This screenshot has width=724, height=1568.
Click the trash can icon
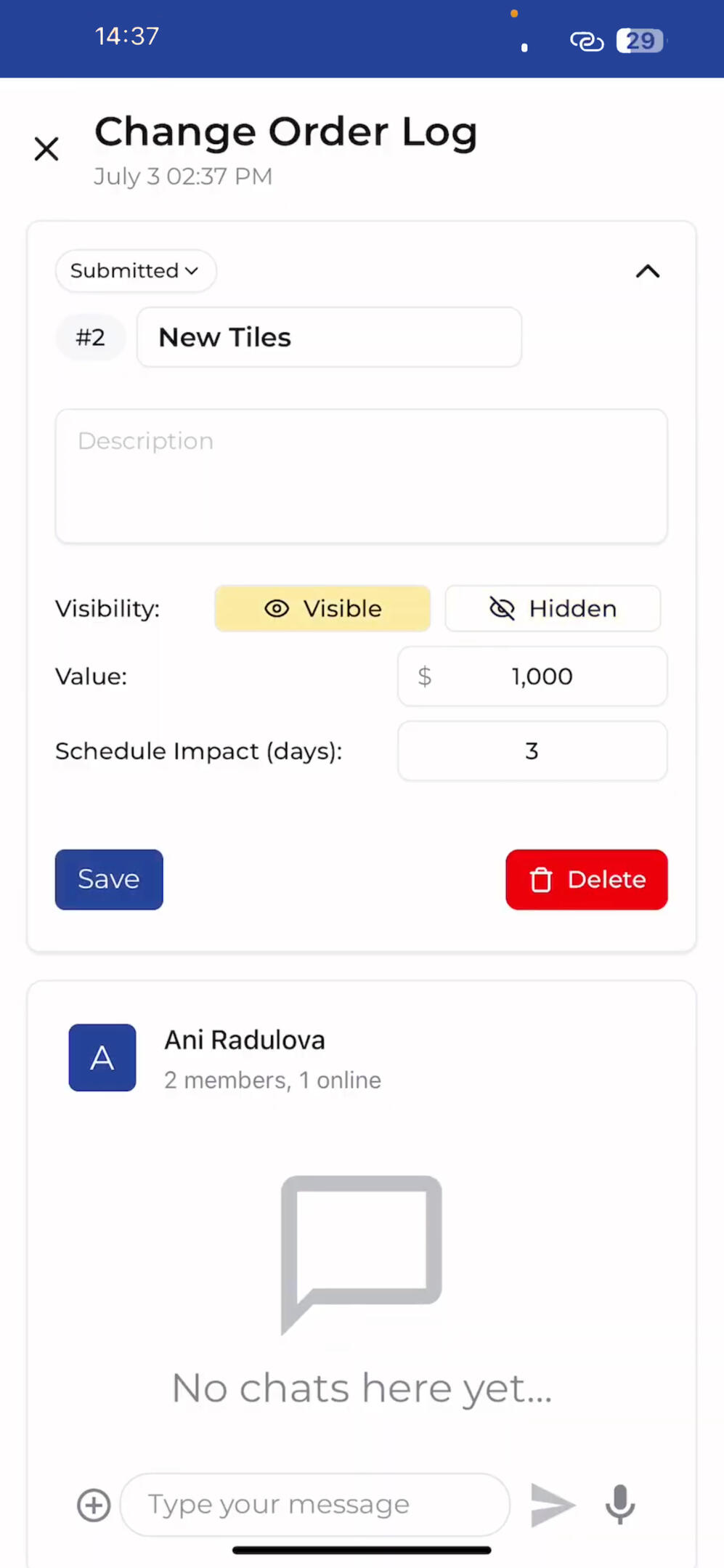(541, 880)
